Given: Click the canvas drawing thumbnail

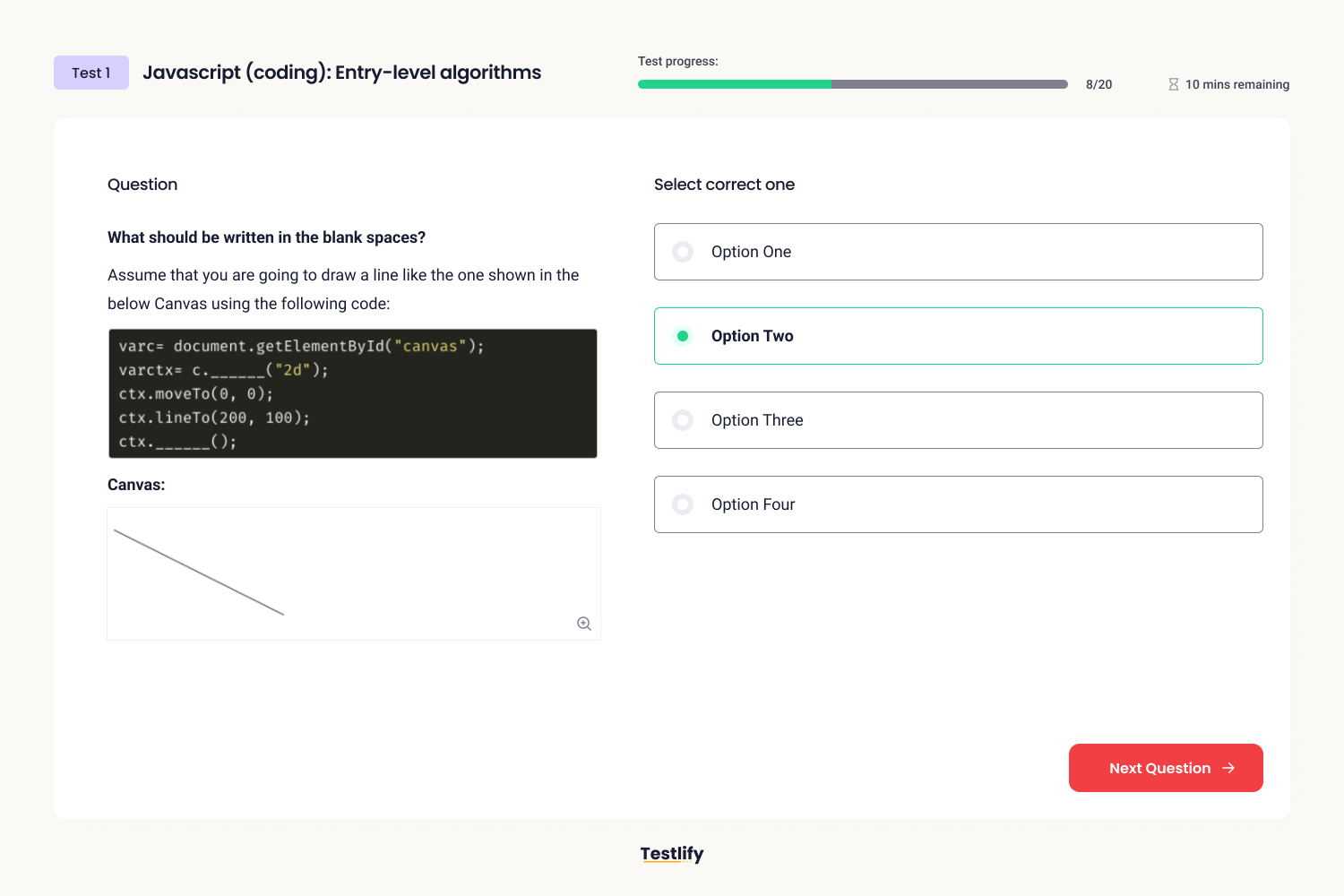Looking at the screenshot, I should (x=354, y=573).
